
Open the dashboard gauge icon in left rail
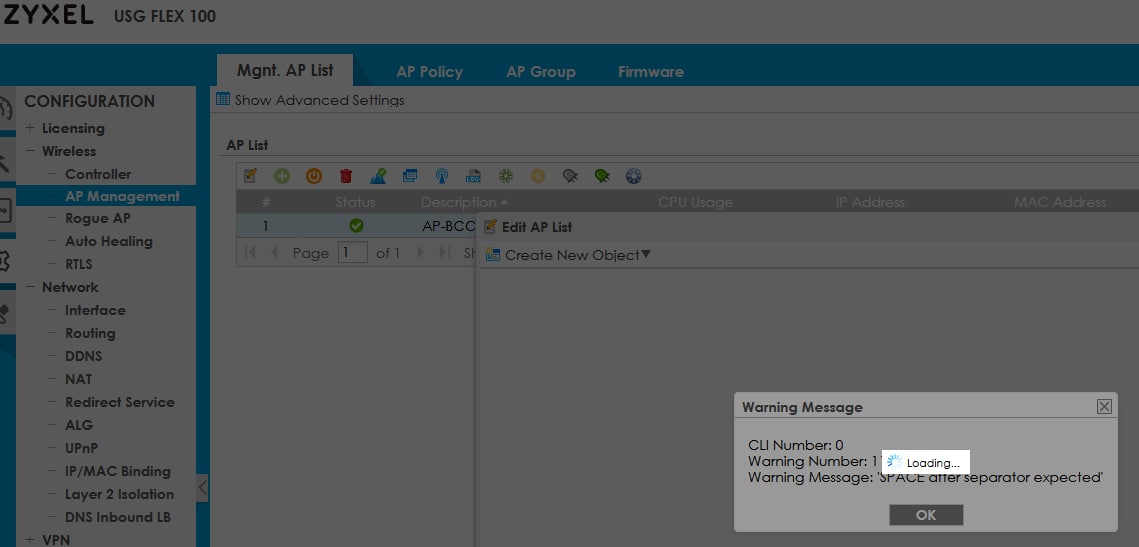[x=5, y=110]
